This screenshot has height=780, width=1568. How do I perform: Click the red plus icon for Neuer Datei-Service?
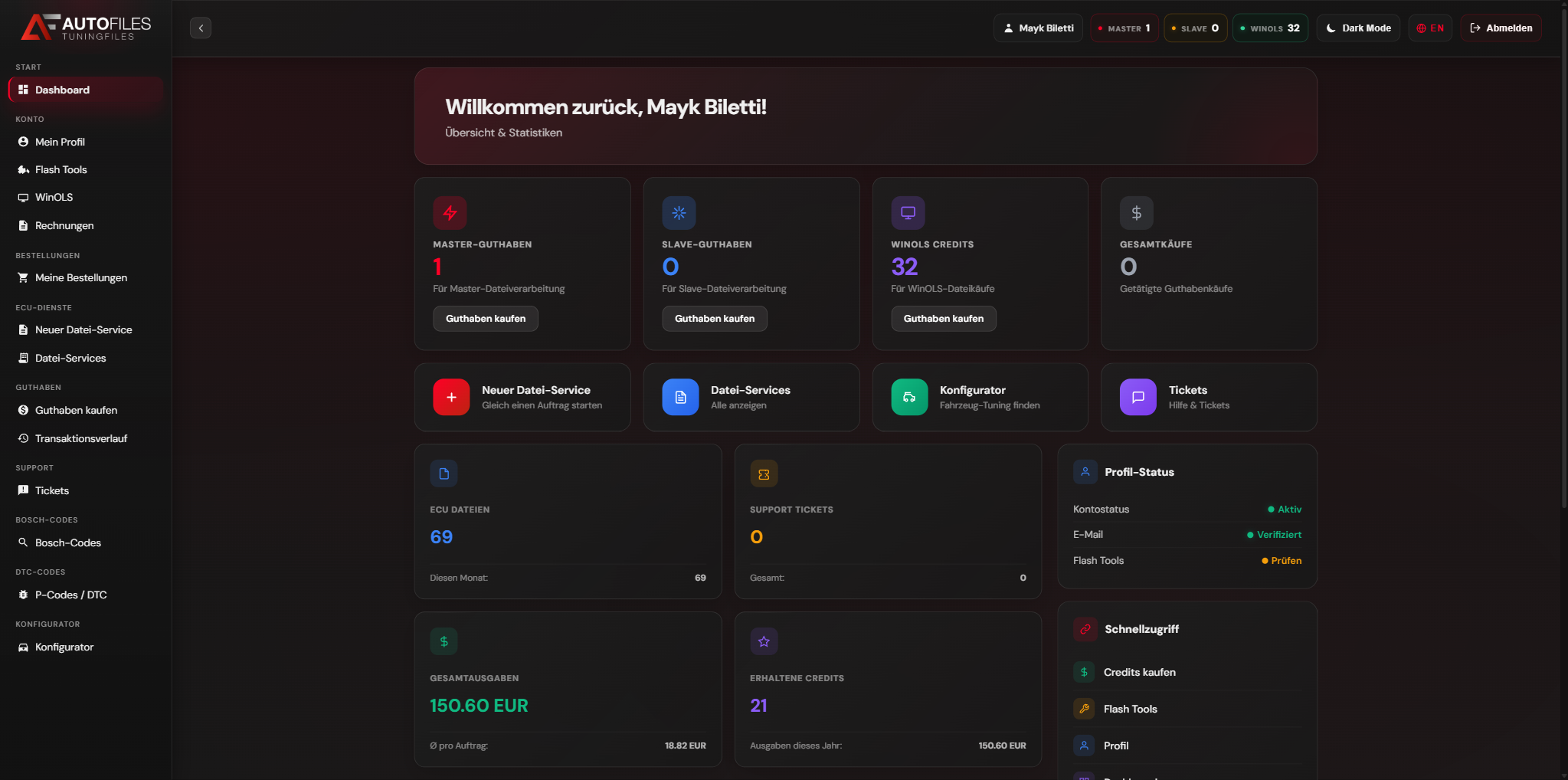pyautogui.click(x=451, y=397)
